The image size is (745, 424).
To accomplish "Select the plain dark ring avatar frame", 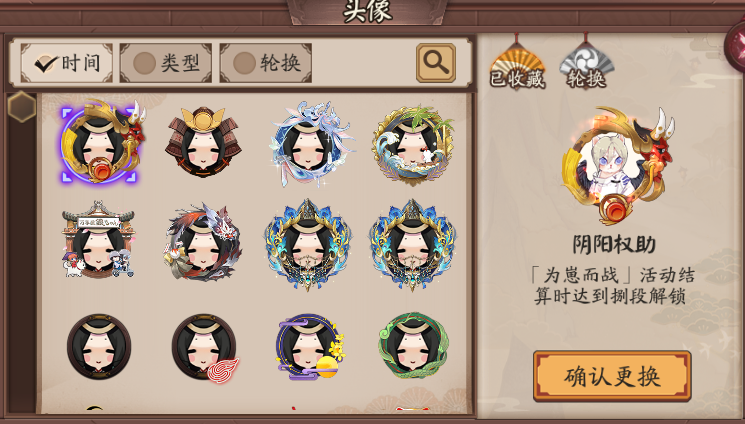I will click(x=99, y=346).
